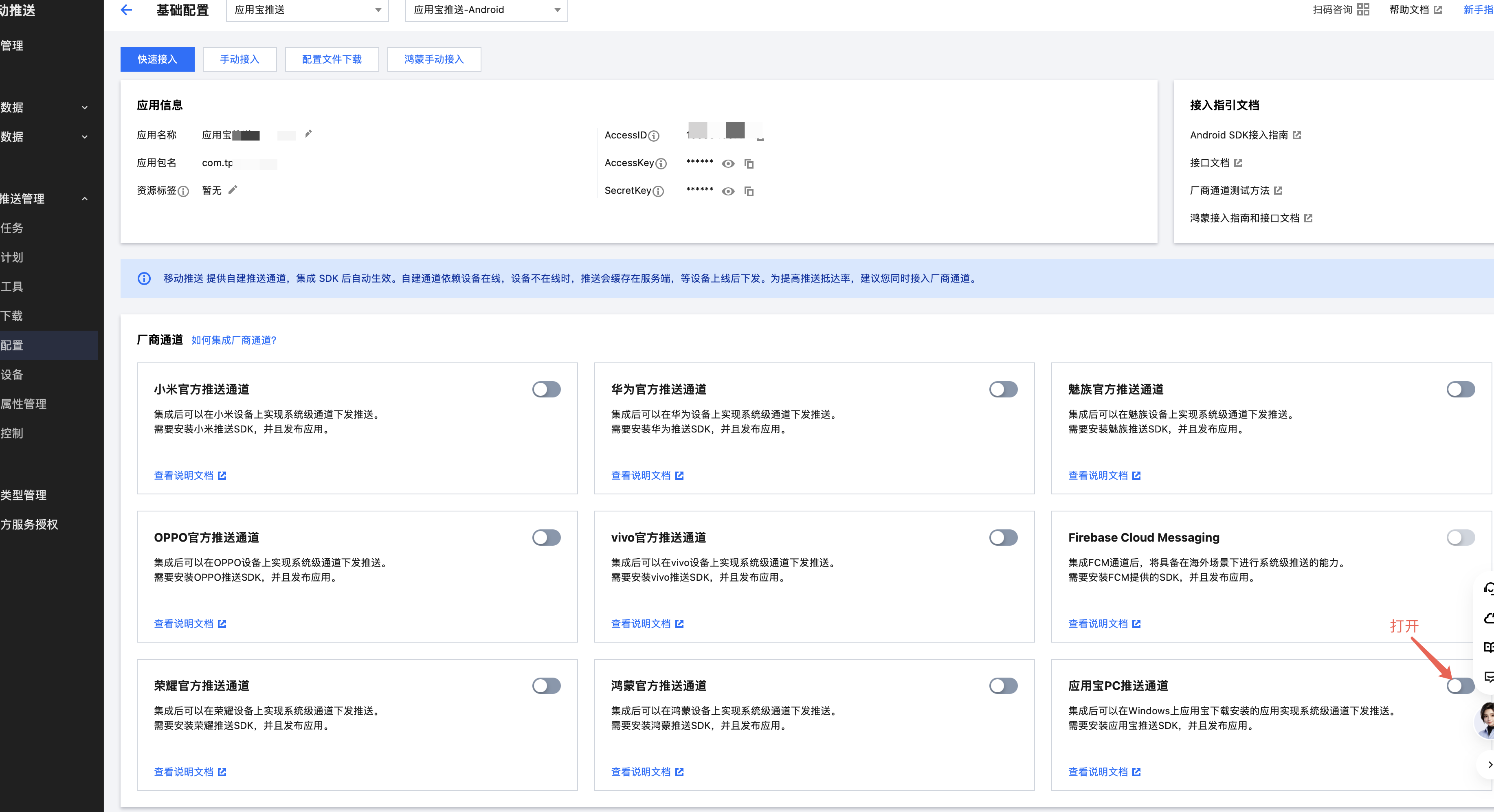Viewport: 1494px width, 812px height.
Task: View 查看说明文档 for OPPO官方推送通道
Action: [190, 624]
